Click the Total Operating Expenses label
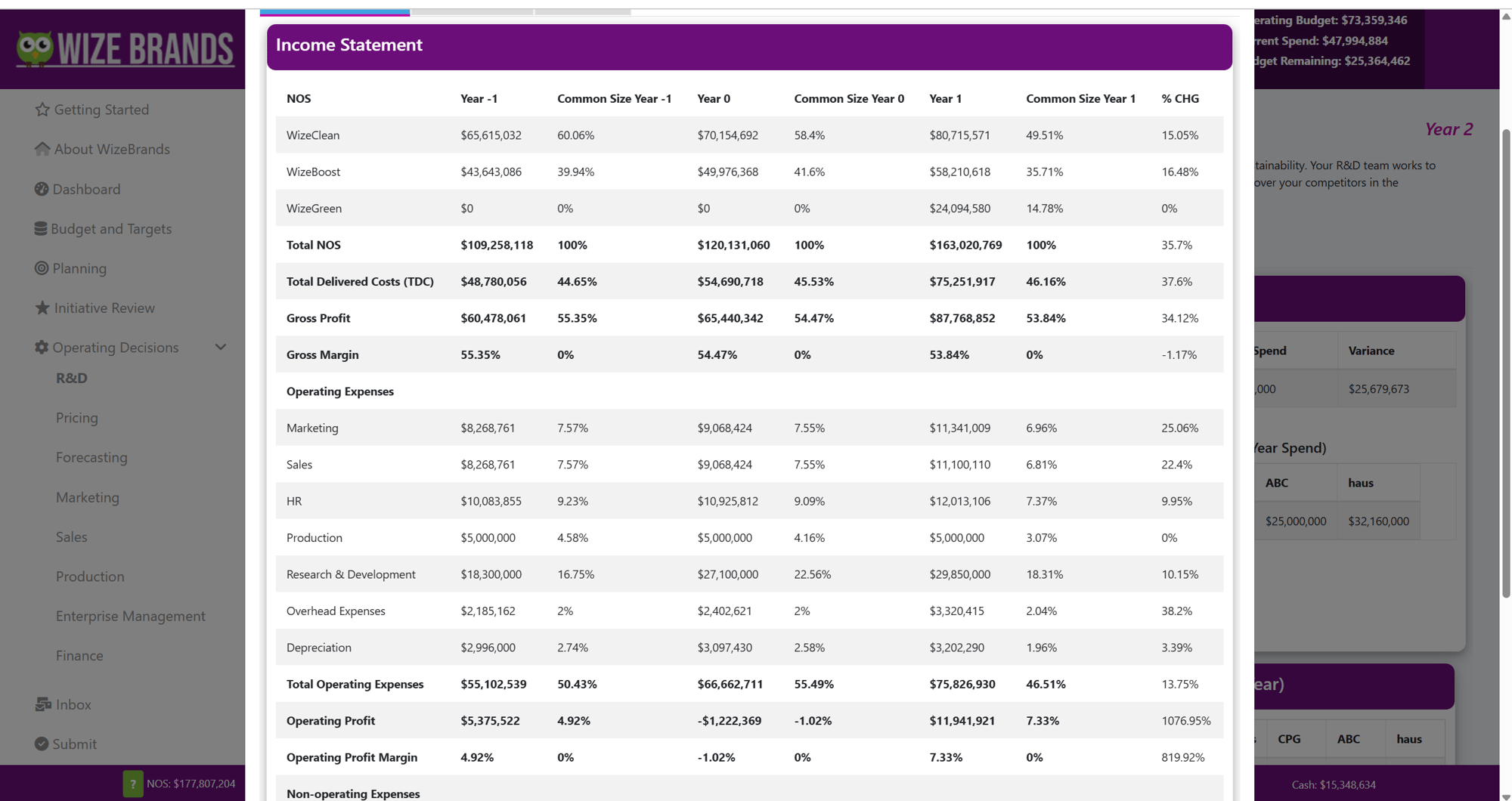This screenshot has height=801, width=1512. coord(355,684)
